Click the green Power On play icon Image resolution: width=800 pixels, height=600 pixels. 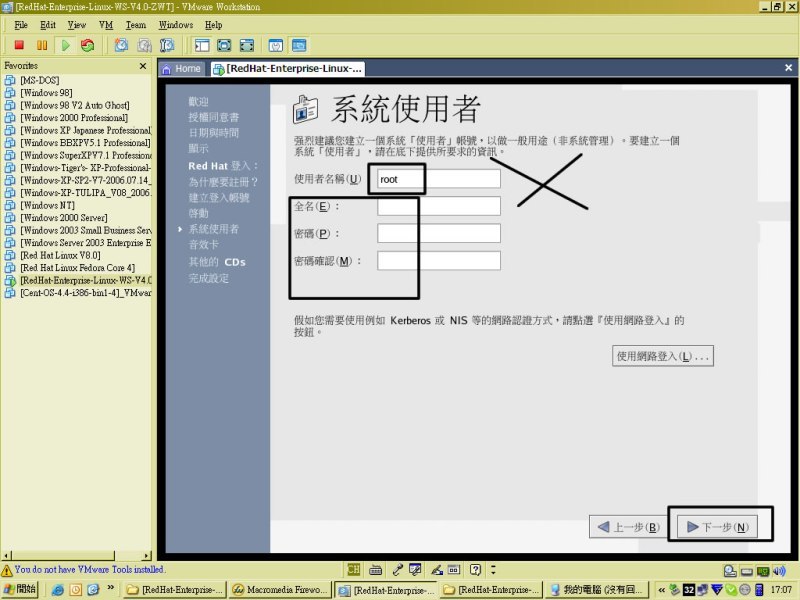tap(65, 45)
